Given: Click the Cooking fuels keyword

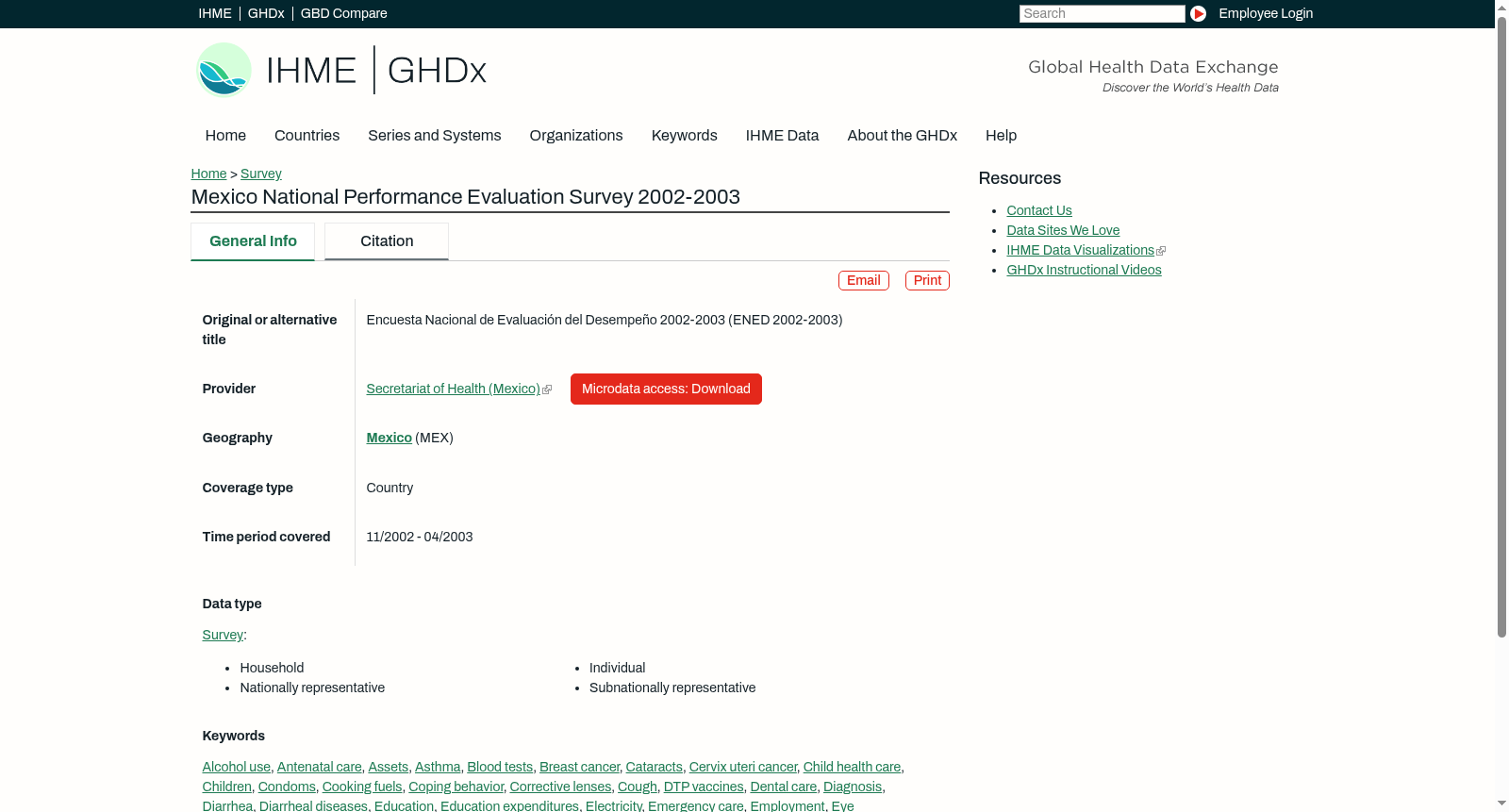Looking at the screenshot, I should (x=362, y=787).
